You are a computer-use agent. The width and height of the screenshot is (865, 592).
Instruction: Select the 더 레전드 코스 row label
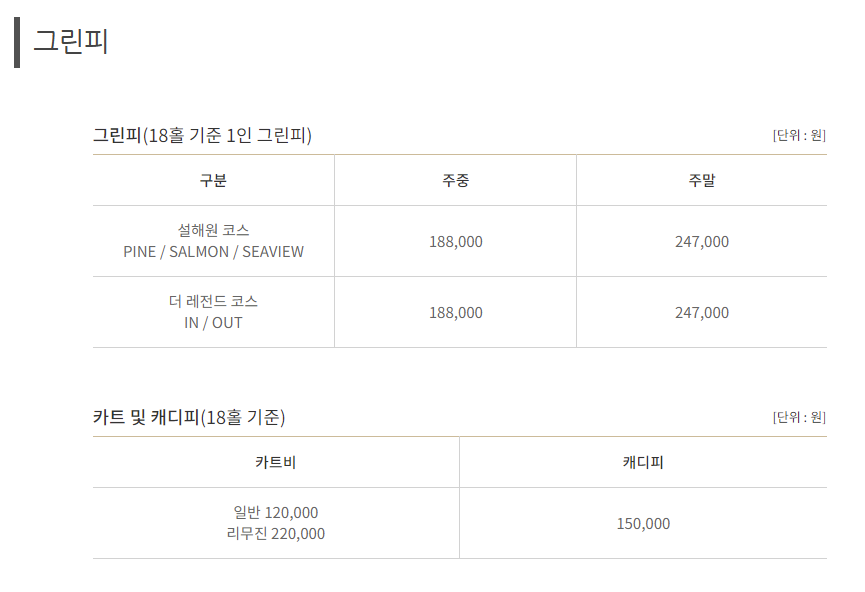(x=213, y=301)
